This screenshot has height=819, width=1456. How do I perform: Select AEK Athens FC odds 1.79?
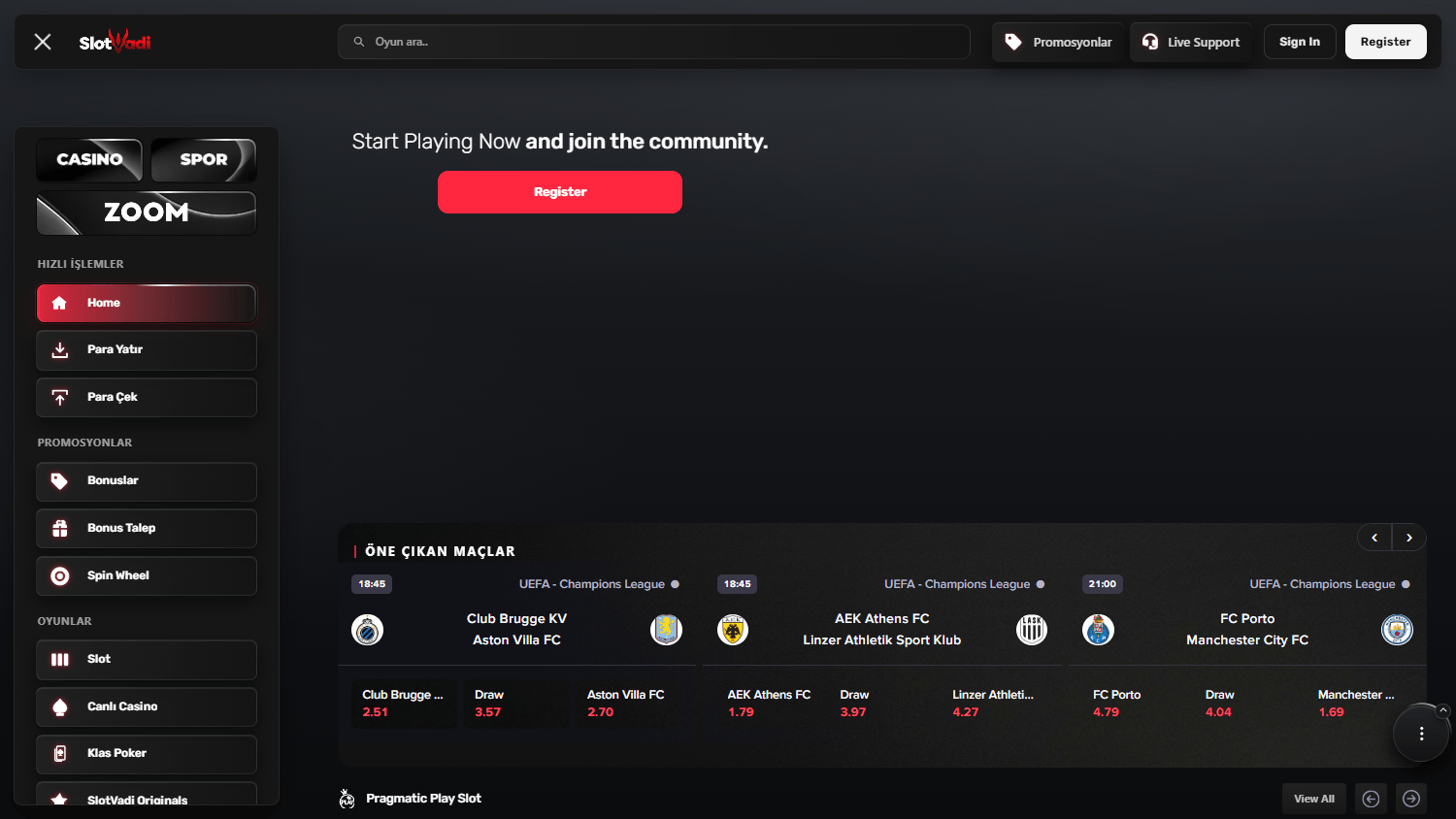769,704
